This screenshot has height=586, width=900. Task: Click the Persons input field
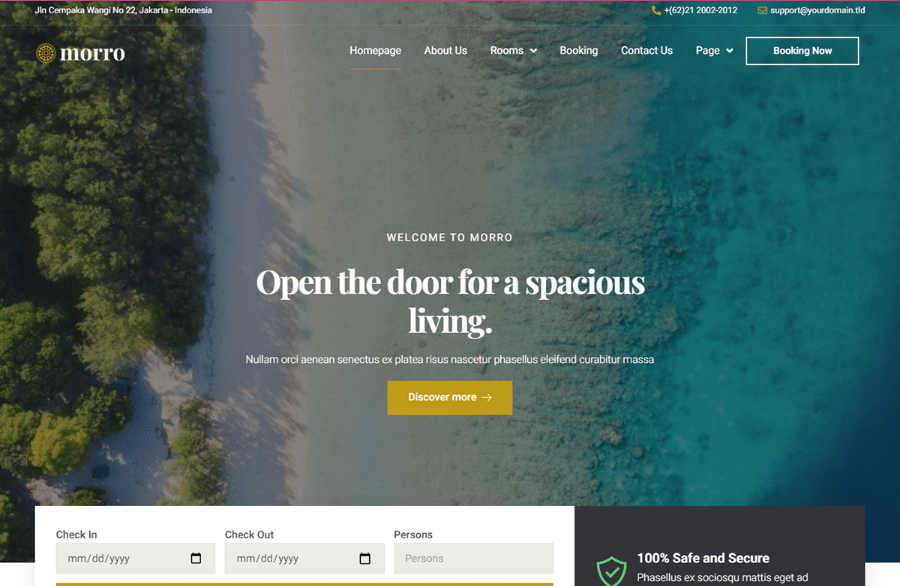[x=474, y=558]
